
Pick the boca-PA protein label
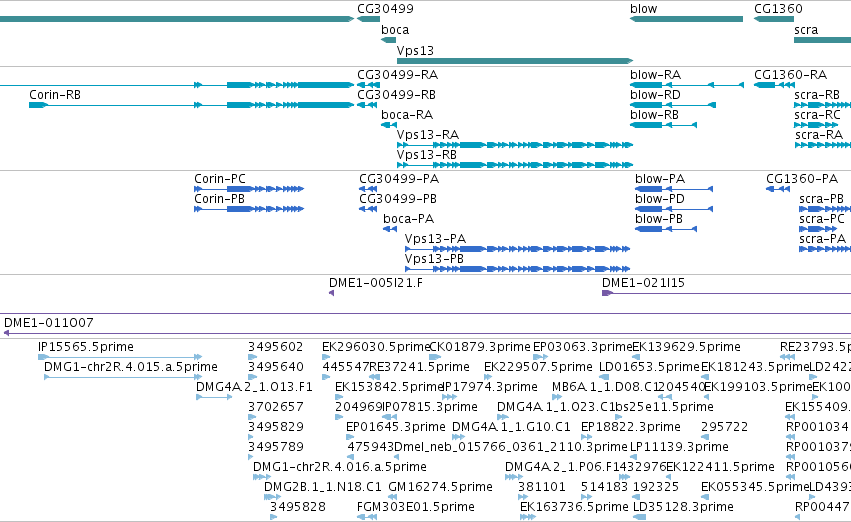[x=408, y=219]
